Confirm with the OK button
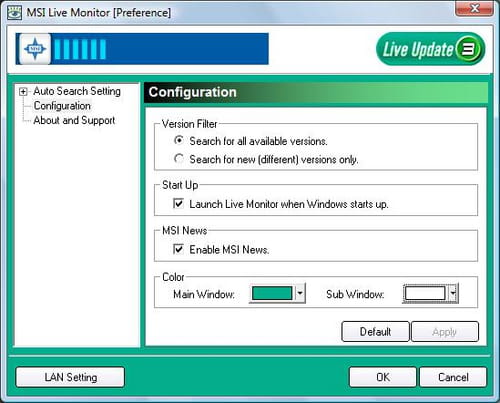This screenshot has height=403, width=500. pos(383,377)
